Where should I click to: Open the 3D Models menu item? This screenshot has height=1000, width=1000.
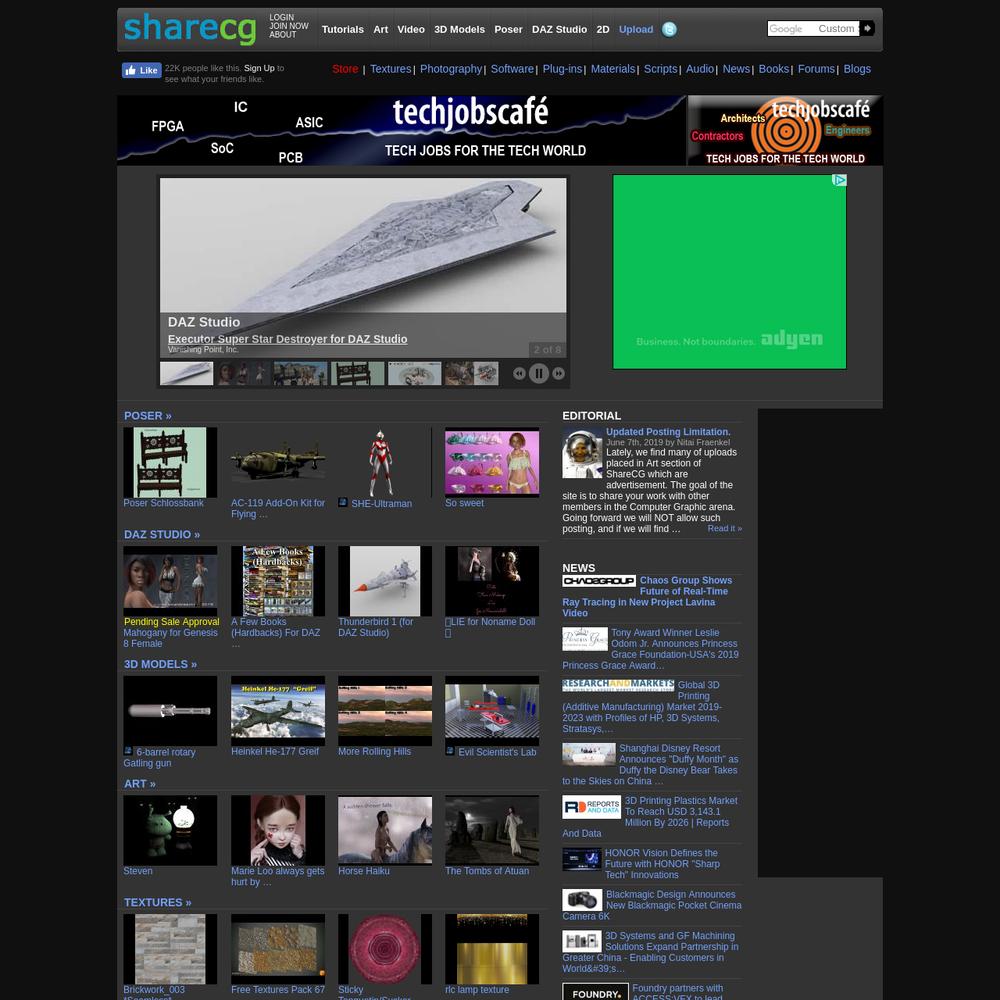(459, 29)
